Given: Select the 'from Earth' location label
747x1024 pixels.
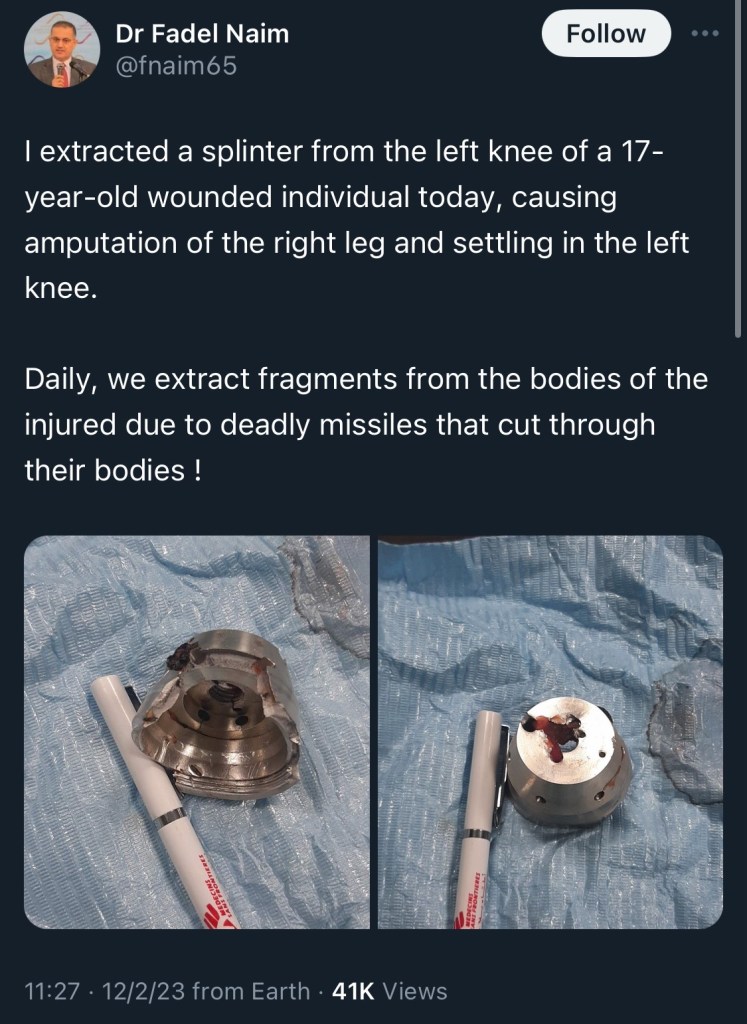Looking at the screenshot, I should [x=251, y=991].
